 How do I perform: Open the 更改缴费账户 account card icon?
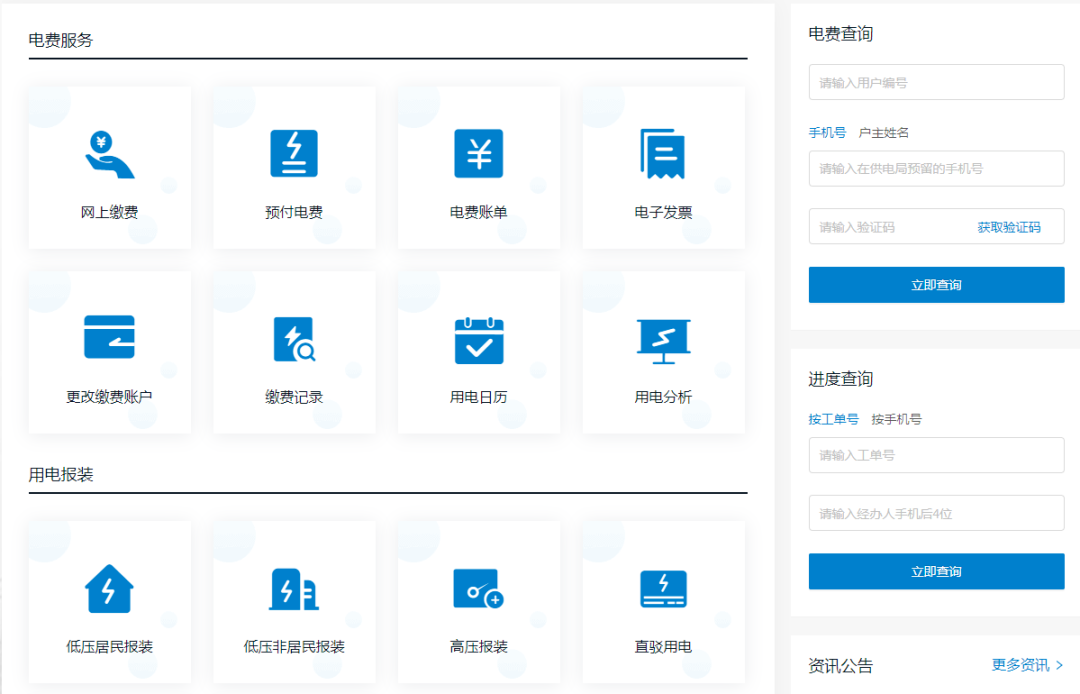[x=109, y=338]
